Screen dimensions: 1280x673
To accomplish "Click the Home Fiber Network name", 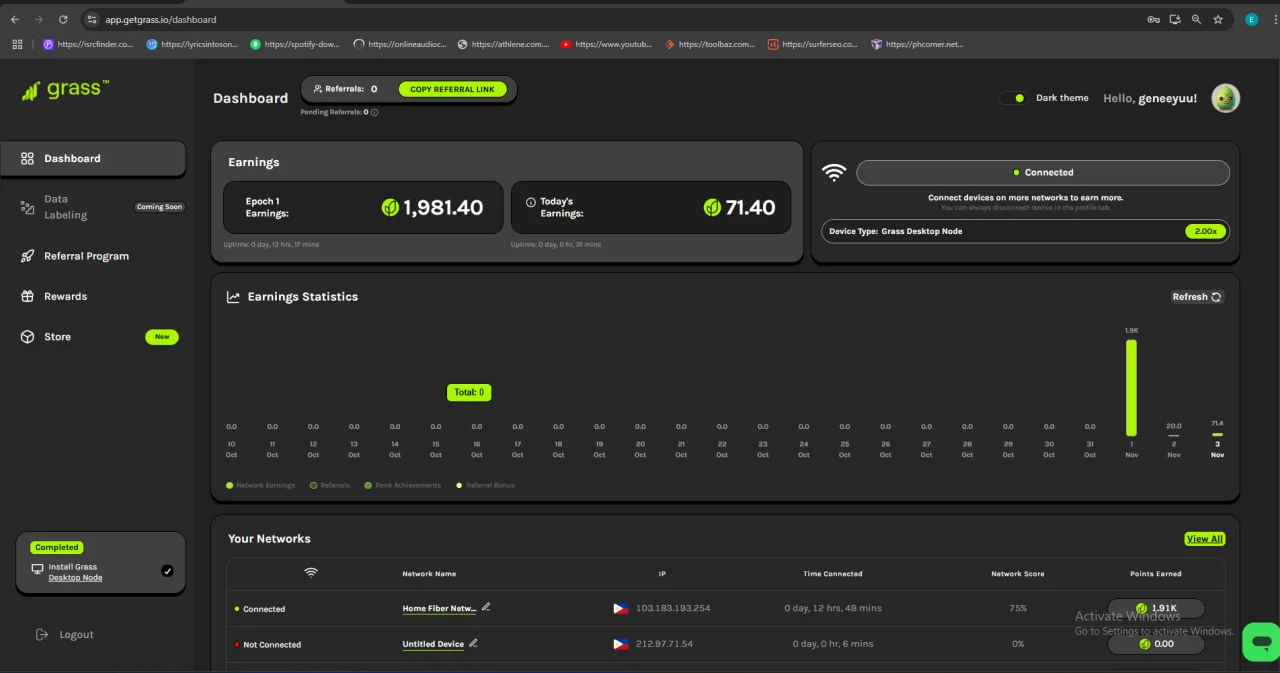I will (439, 608).
